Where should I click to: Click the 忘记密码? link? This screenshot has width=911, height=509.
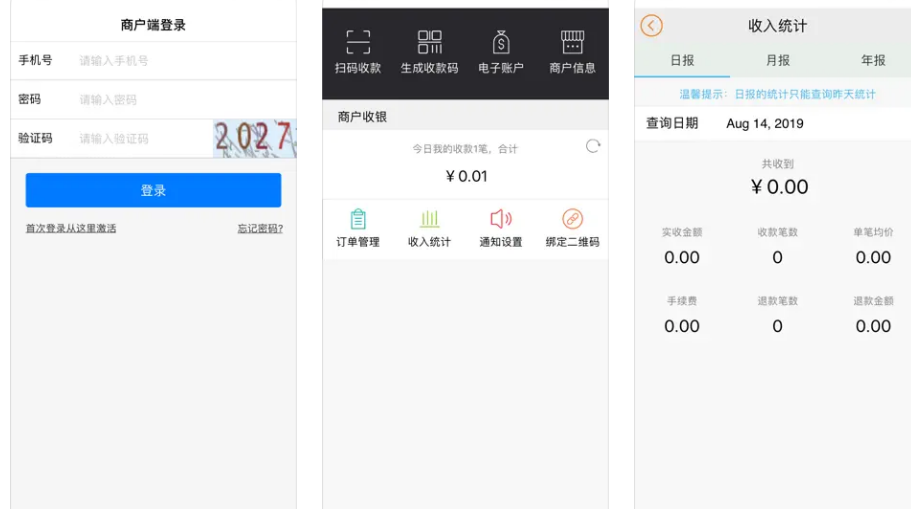coord(260,228)
